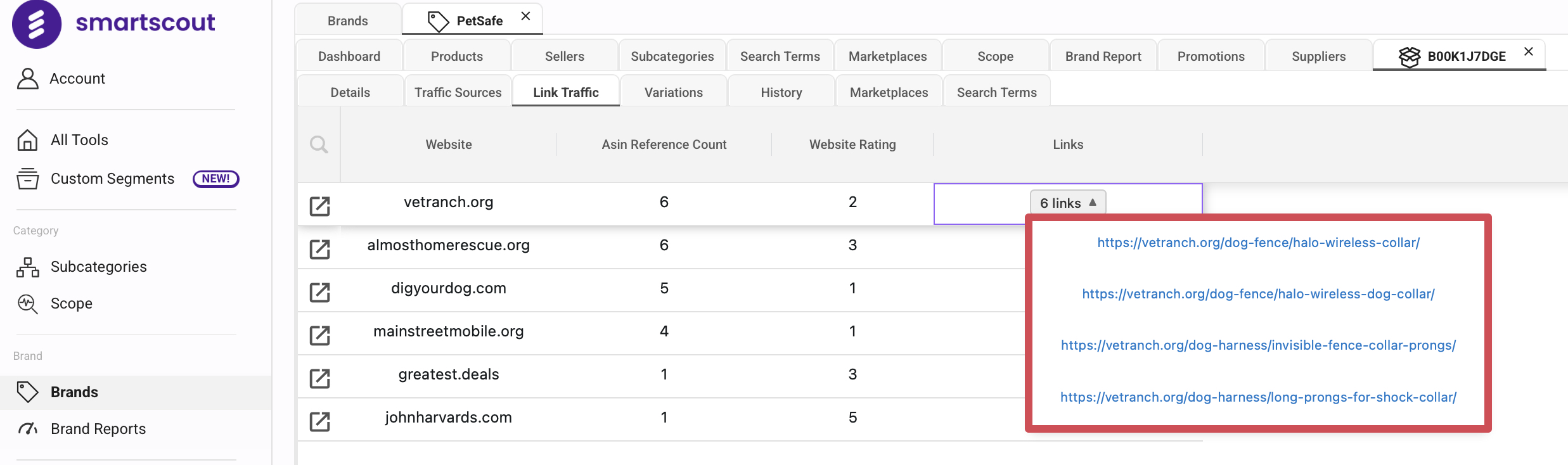This screenshot has width=1568, height=465.
Task: Open the Promotions tab
Action: point(1211,56)
